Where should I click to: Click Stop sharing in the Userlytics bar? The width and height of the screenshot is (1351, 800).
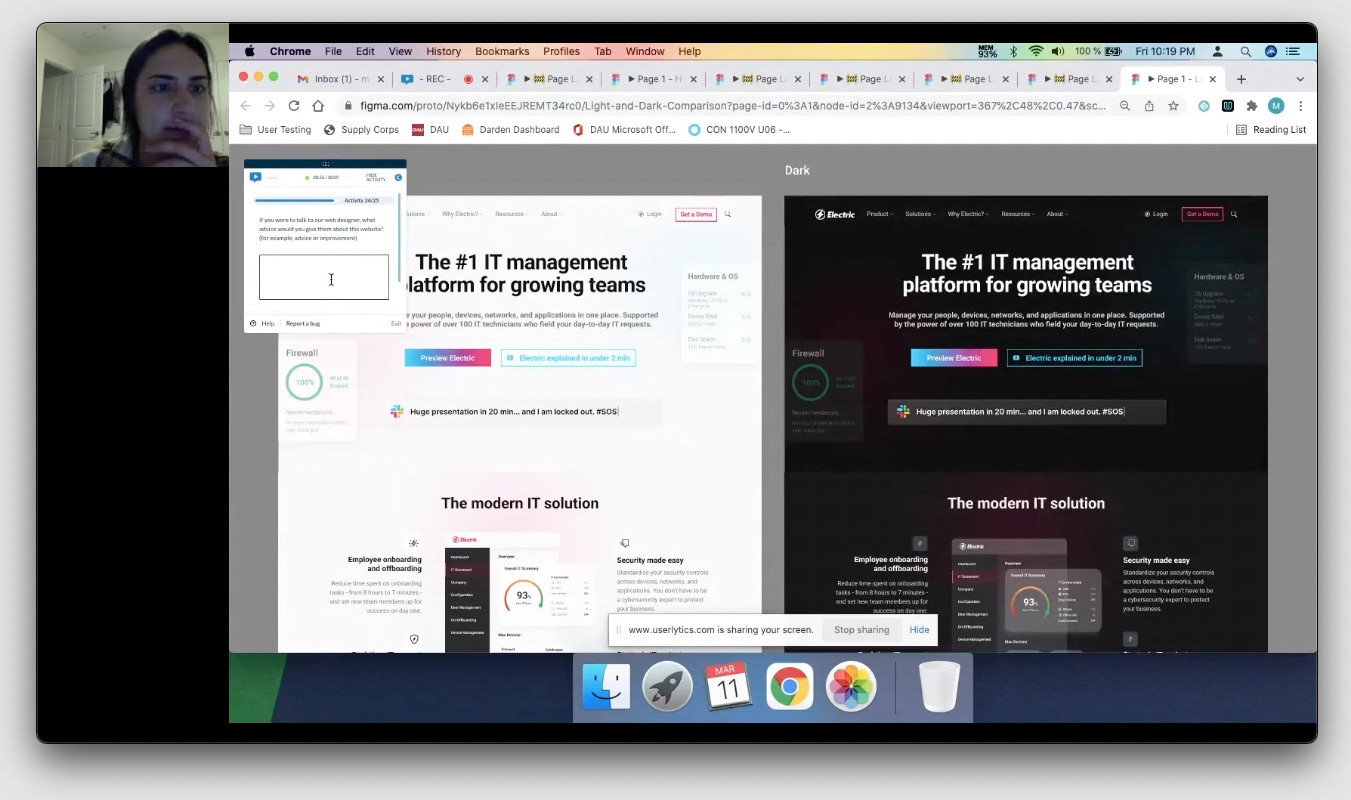click(x=861, y=630)
